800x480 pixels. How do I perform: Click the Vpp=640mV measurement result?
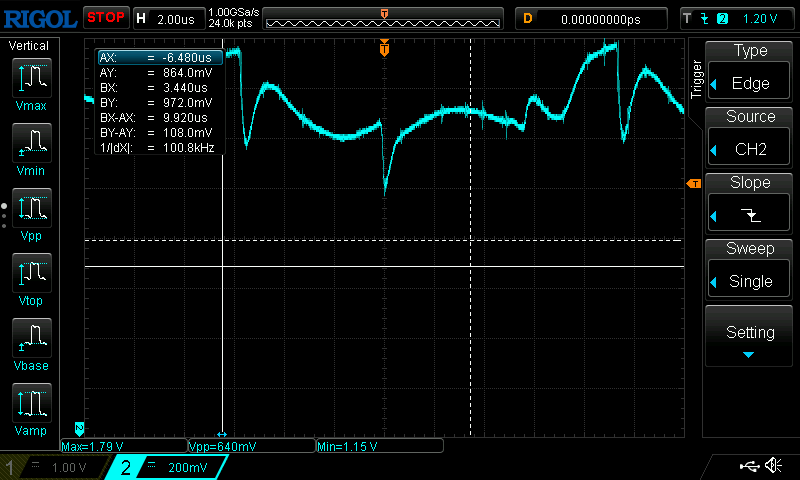(222, 447)
